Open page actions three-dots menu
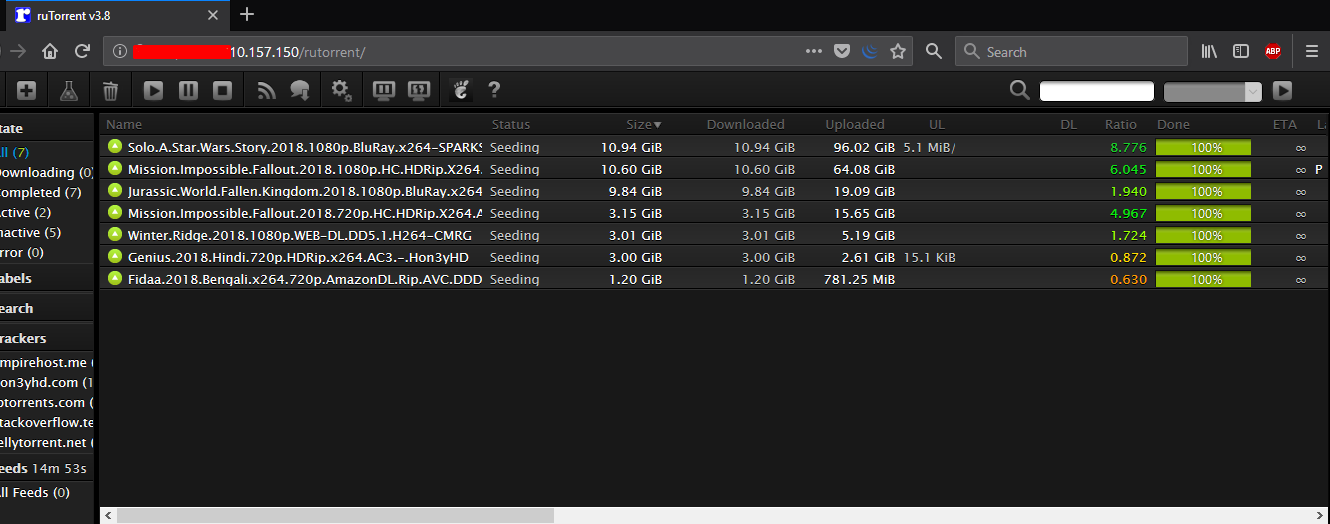This screenshot has height=524, width=1330. point(814,51)
